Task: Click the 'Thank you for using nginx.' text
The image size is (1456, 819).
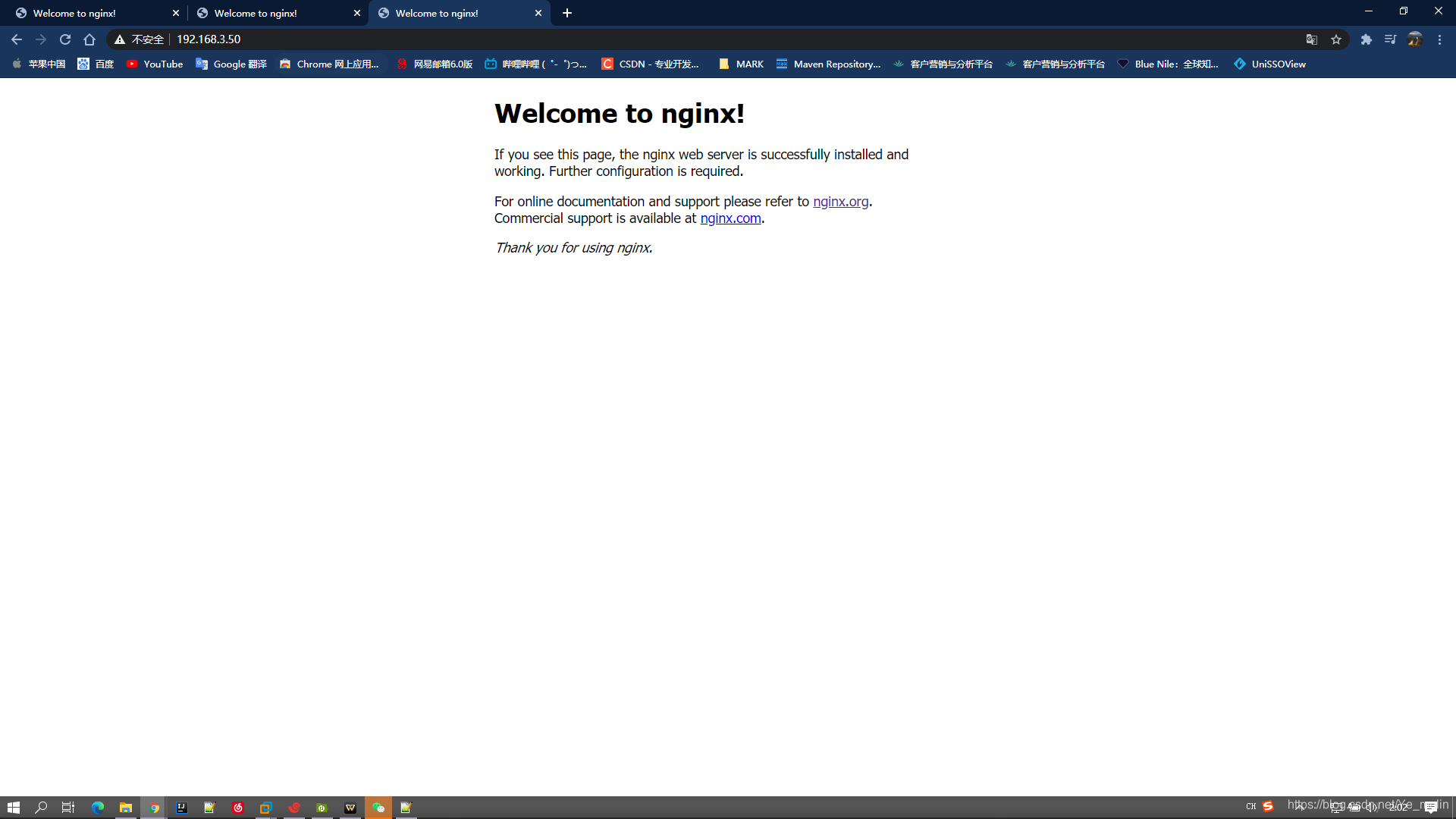Action: click(573, 248)
